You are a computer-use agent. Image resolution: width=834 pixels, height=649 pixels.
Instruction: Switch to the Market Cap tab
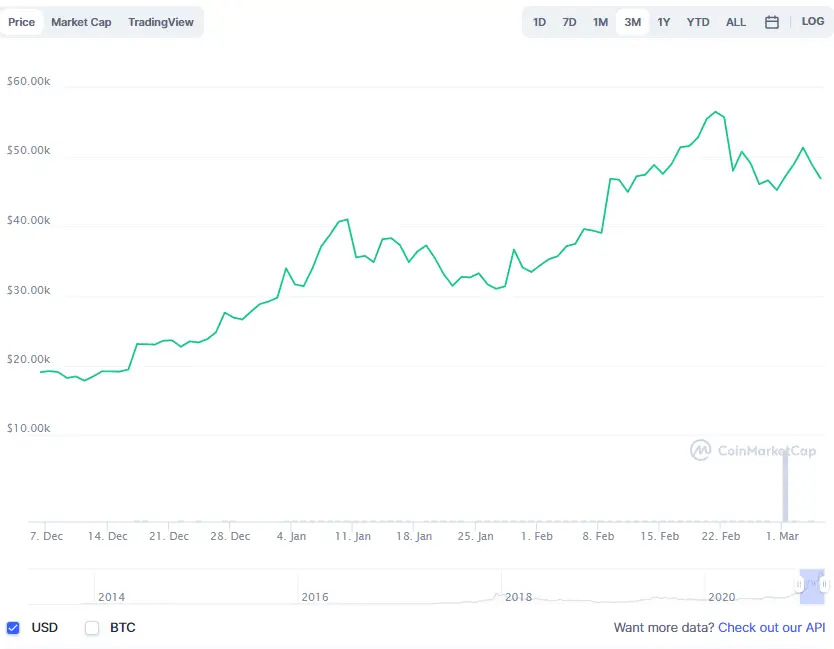(x=81, y=22)
